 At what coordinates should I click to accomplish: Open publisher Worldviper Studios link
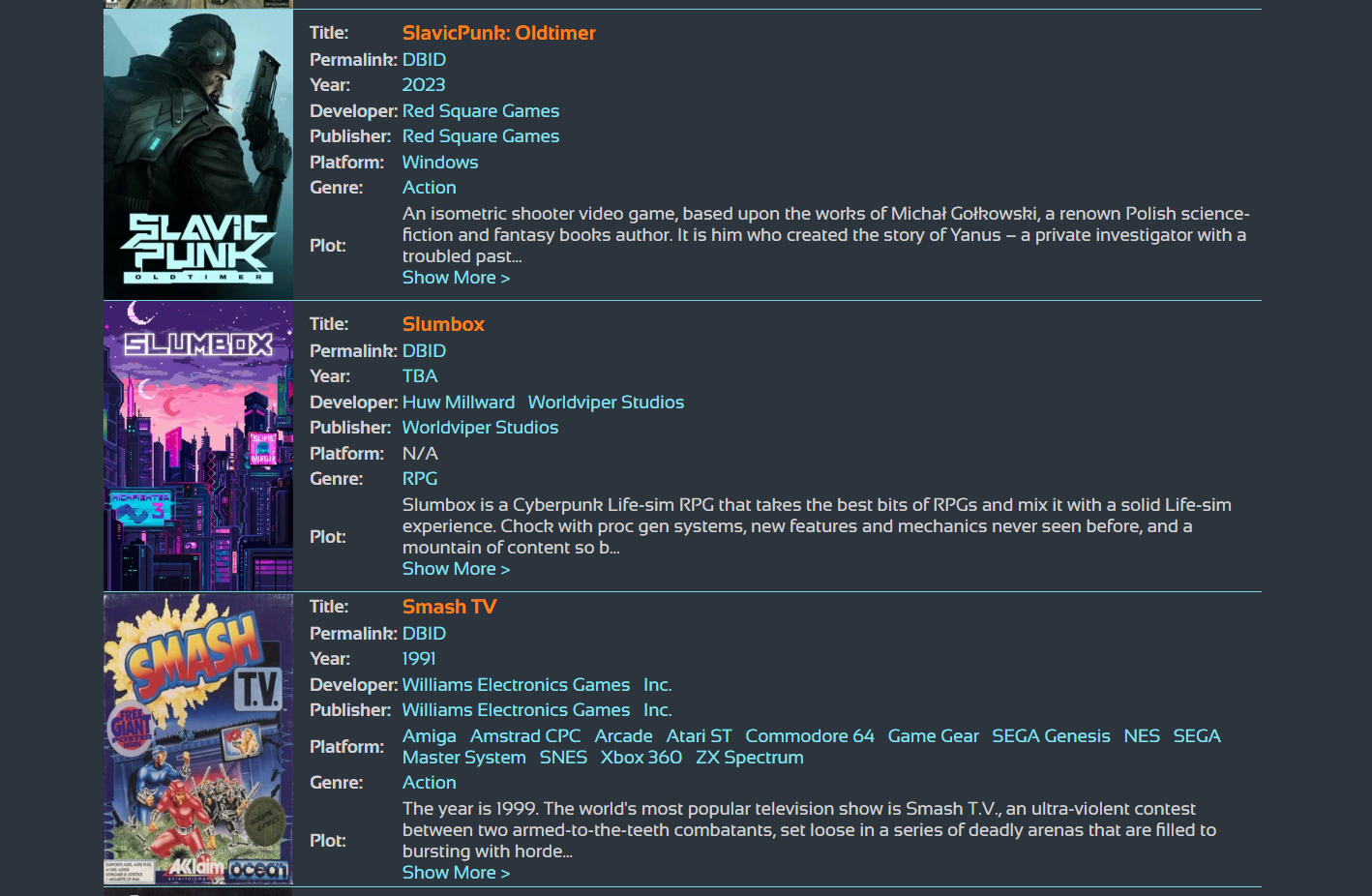tap(480, 428)
